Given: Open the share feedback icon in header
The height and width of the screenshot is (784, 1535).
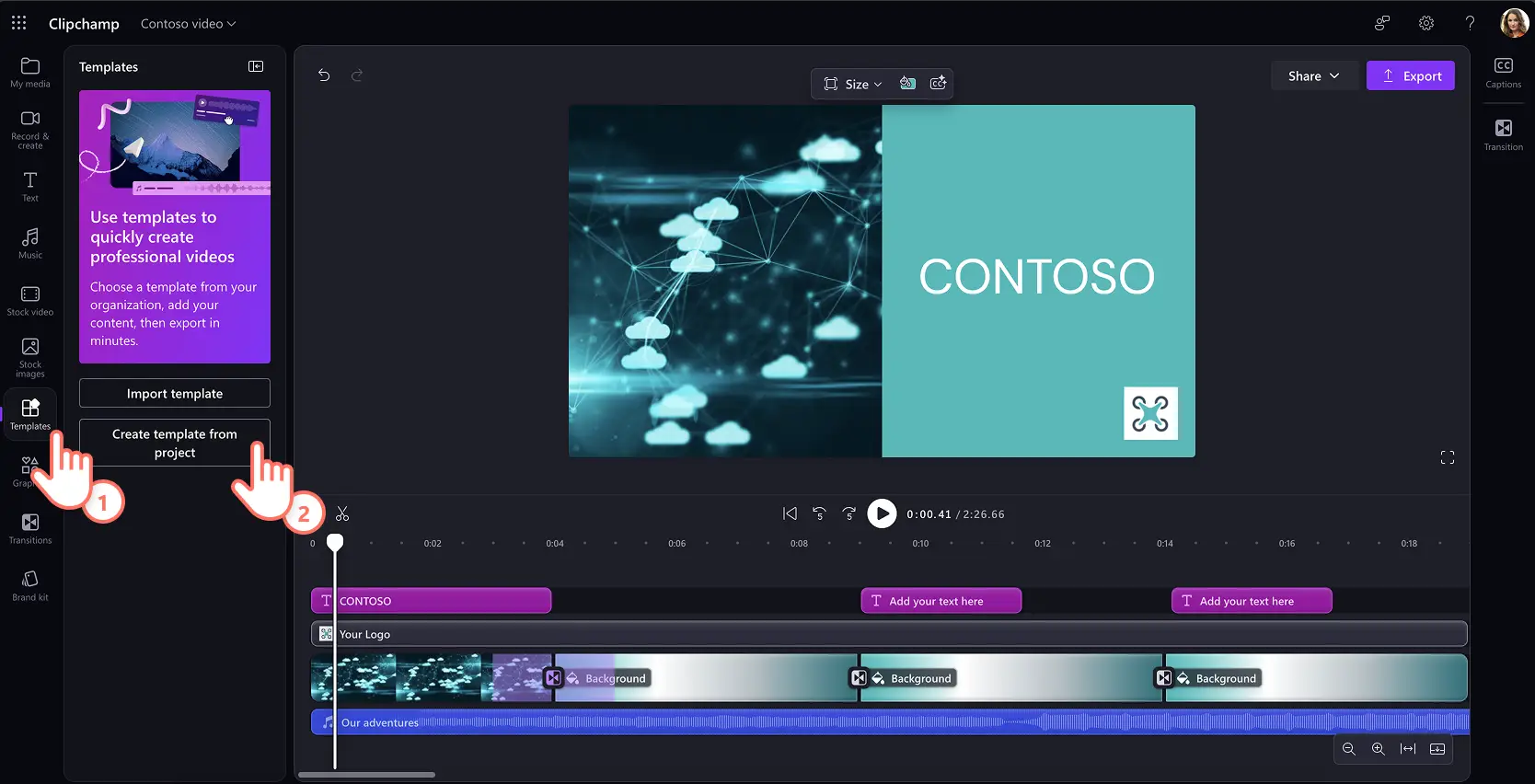Looking at the screenshot, I should [1382, 23].
